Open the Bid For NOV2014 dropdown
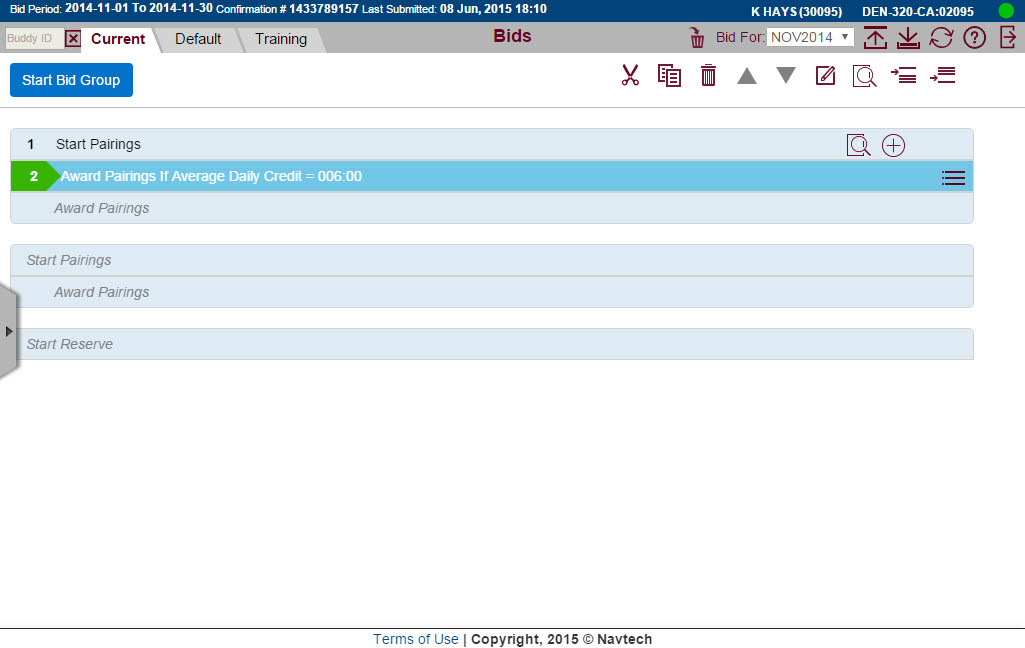 tap(810, 37)
